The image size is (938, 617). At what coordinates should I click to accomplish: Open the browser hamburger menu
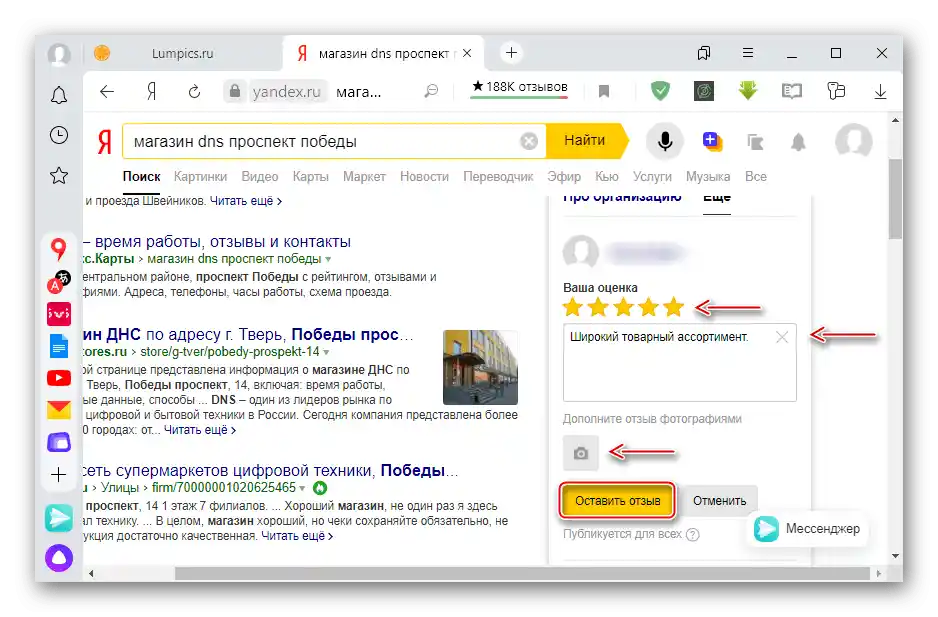tap(747, 52)
